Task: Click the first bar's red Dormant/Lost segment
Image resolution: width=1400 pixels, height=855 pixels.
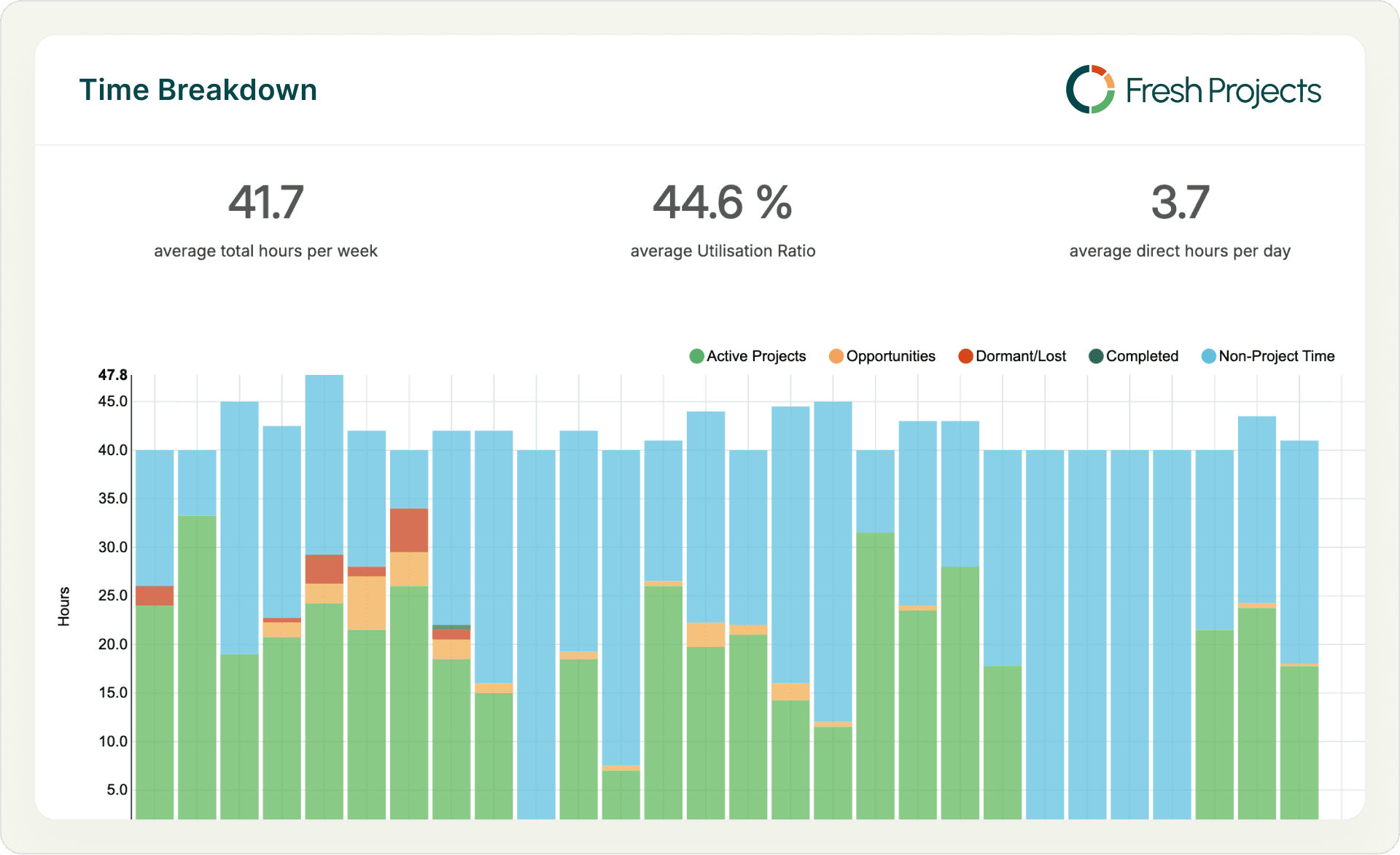Action: (x=155, y=595)
